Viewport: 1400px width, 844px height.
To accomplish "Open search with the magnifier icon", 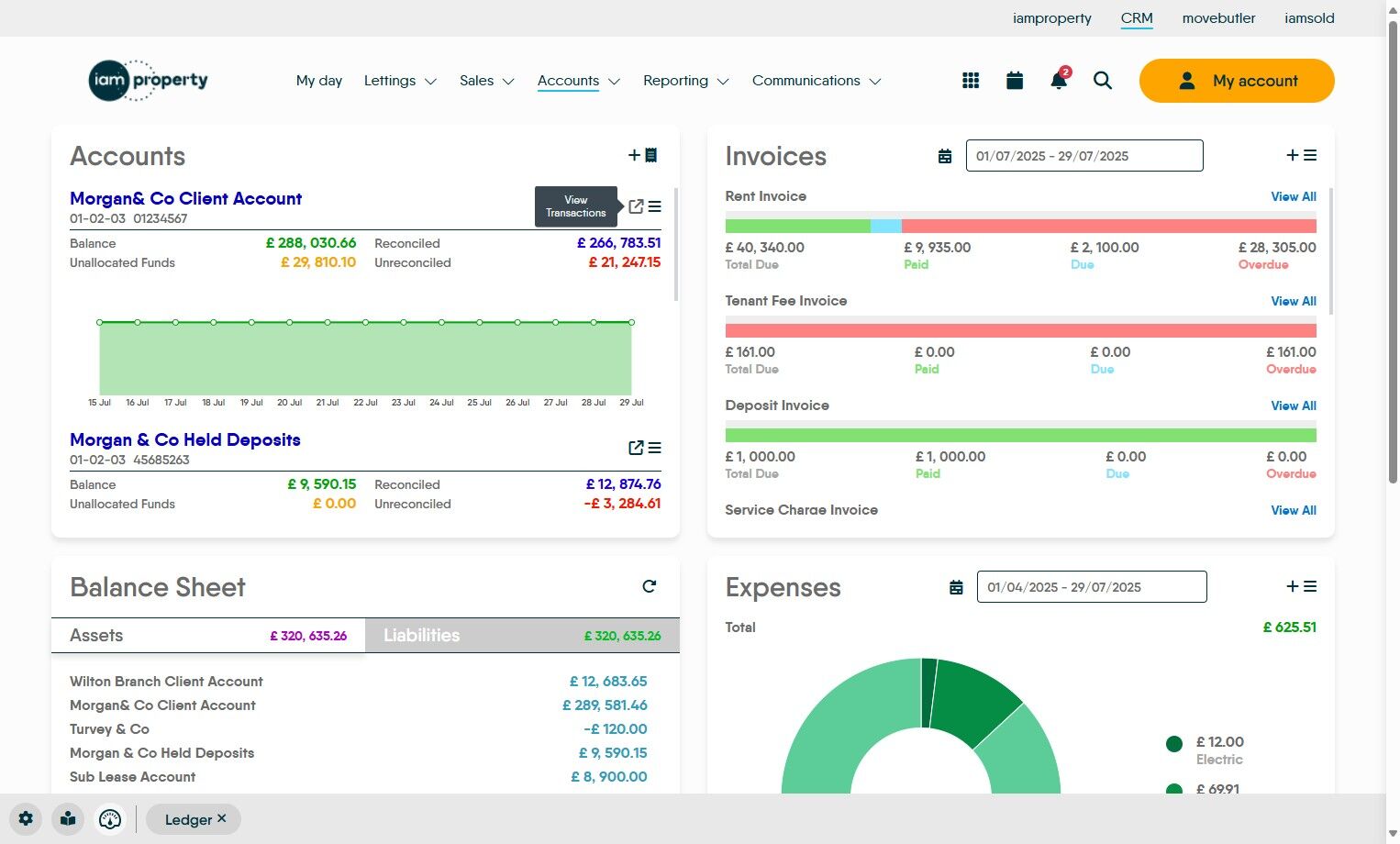I will pos(1103,81).
